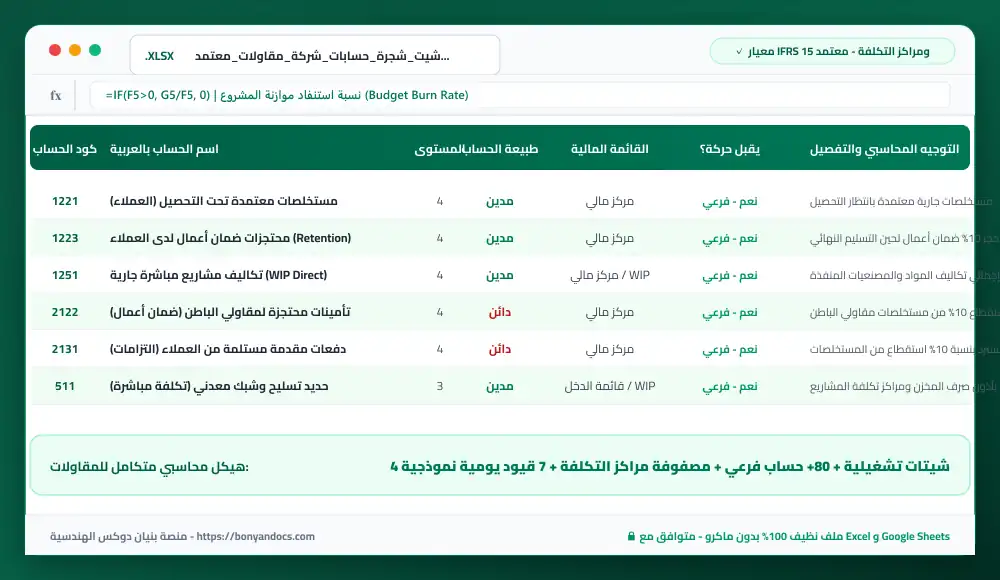Select the اسم الحساب بالعربية column header
The height and width of the screenshot is (580, 1000).
coord(164,149)
